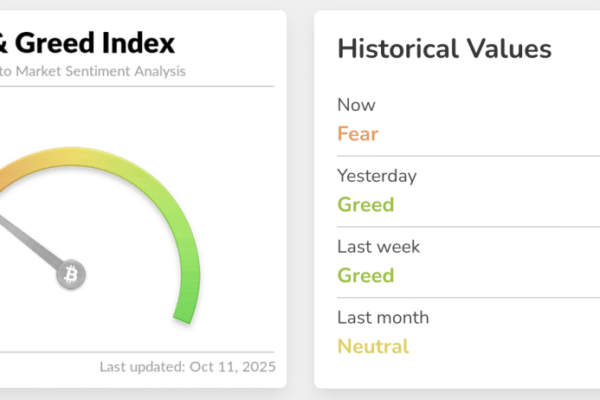Click the Last updated Oct 11, 2025 text
Screen dimensions: 600x400
click(187, 366)
